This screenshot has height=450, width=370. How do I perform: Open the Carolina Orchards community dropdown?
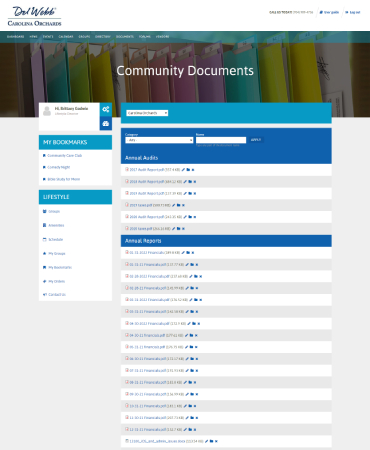147,113
